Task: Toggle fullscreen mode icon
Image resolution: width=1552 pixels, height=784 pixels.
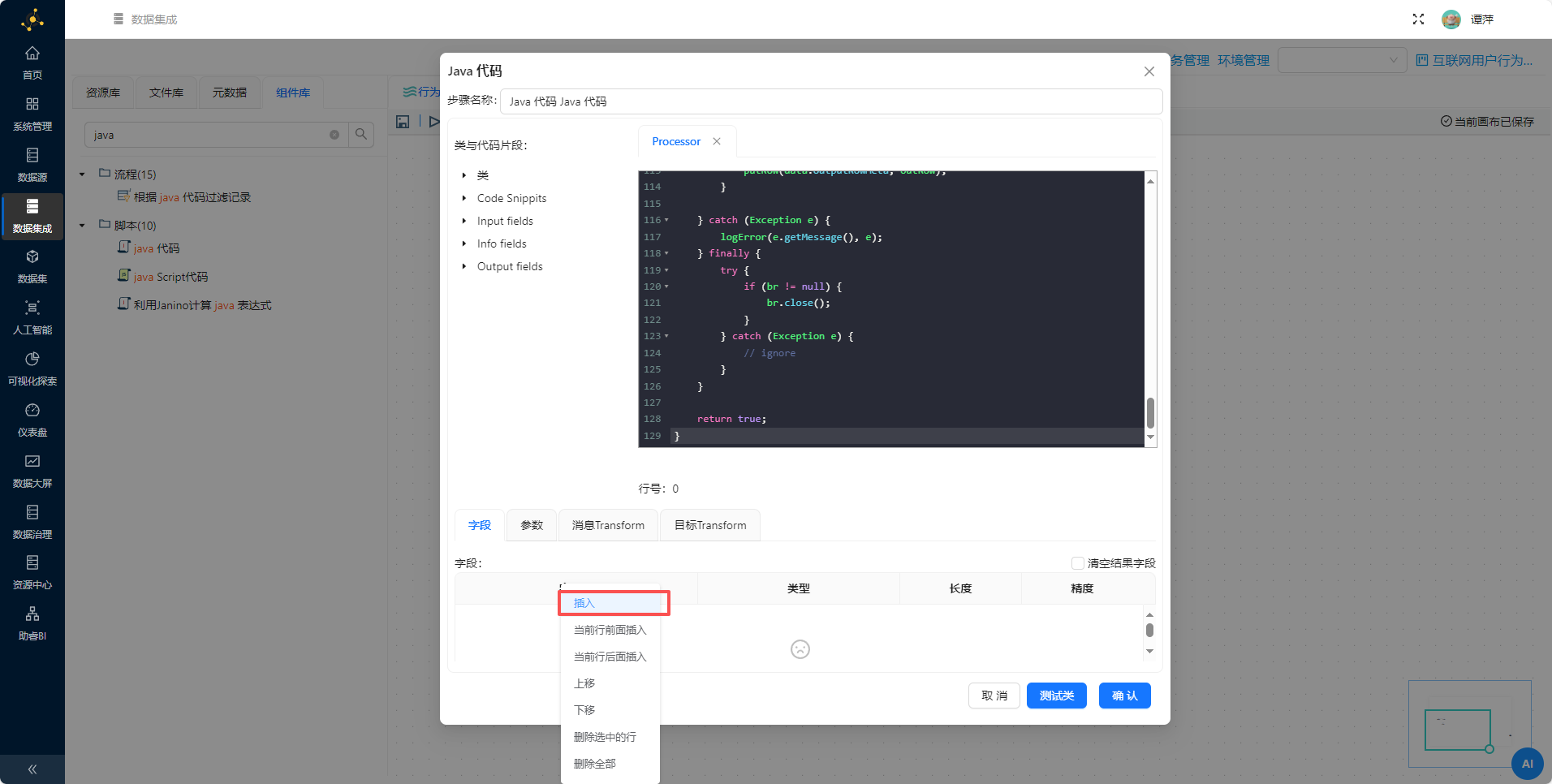Action: click(x=1418, y=19)
